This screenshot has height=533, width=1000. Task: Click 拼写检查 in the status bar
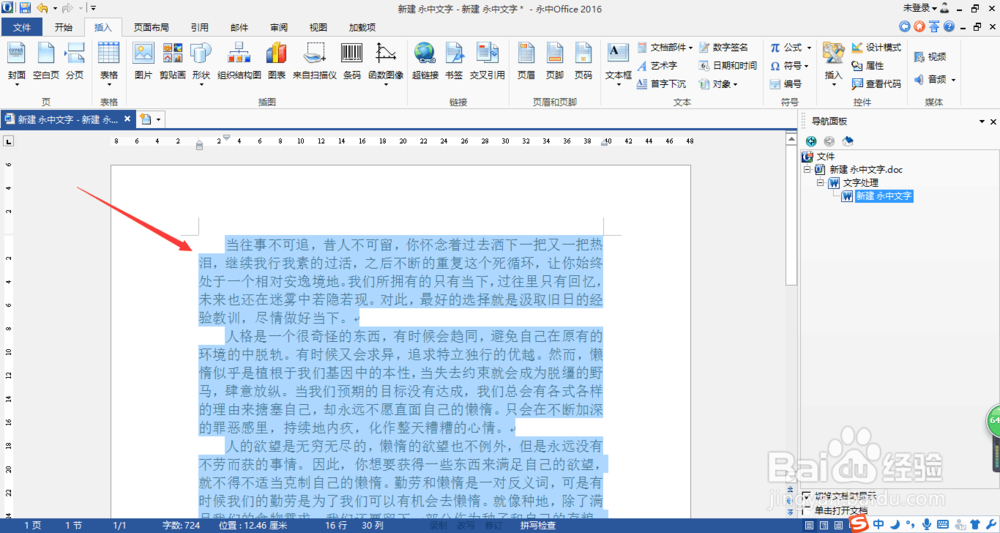(537, 525)
